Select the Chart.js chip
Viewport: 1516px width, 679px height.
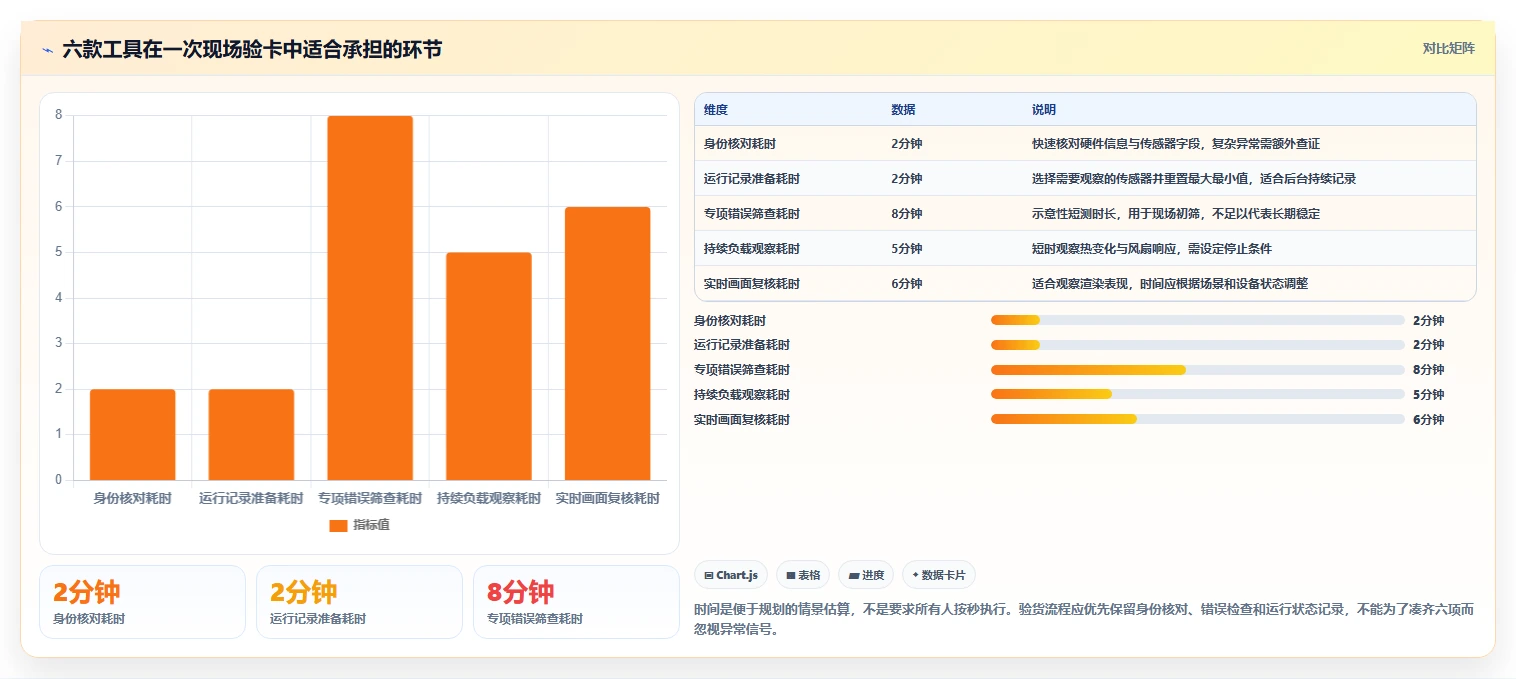731,575
